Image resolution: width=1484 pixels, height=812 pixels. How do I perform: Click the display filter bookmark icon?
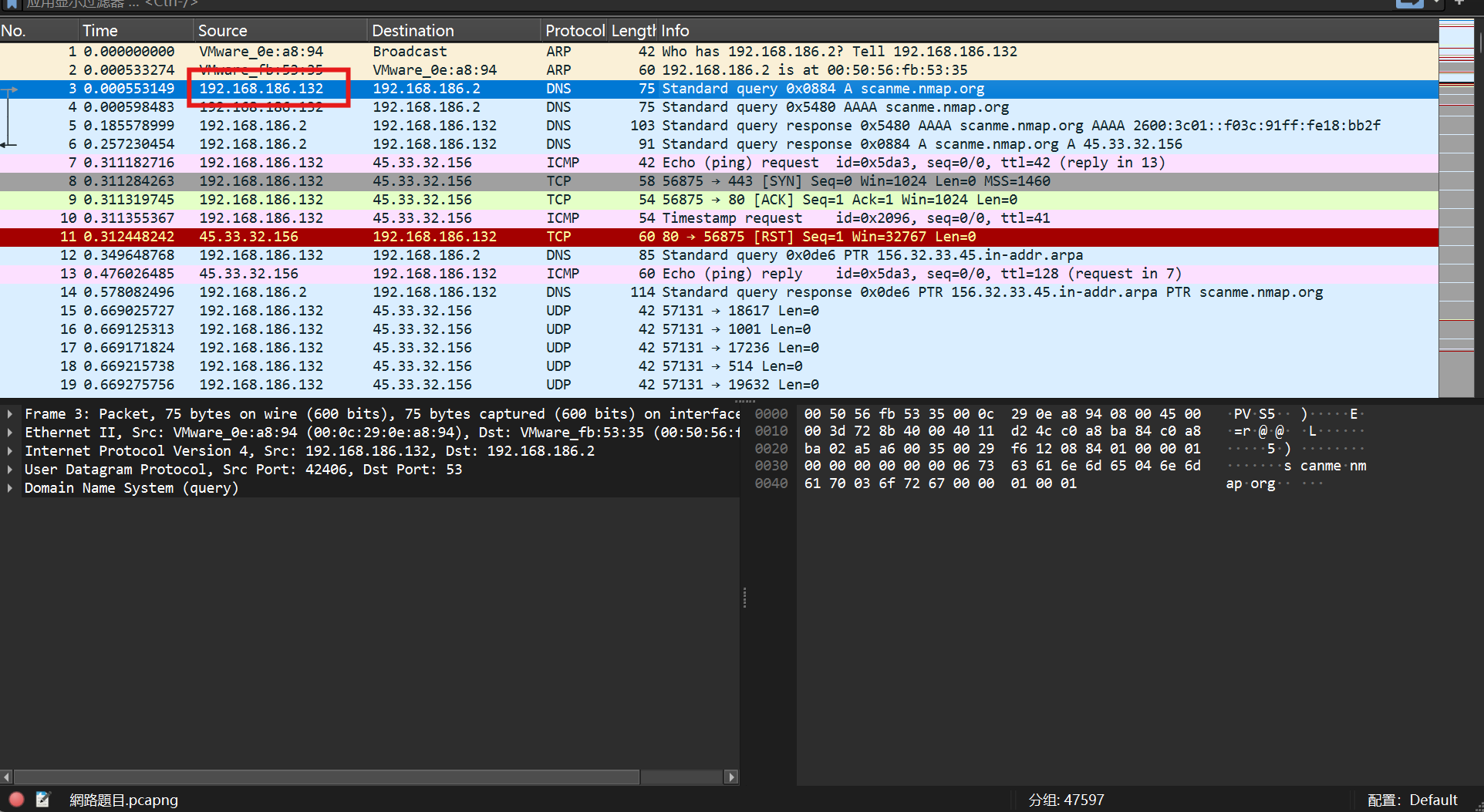12,4
